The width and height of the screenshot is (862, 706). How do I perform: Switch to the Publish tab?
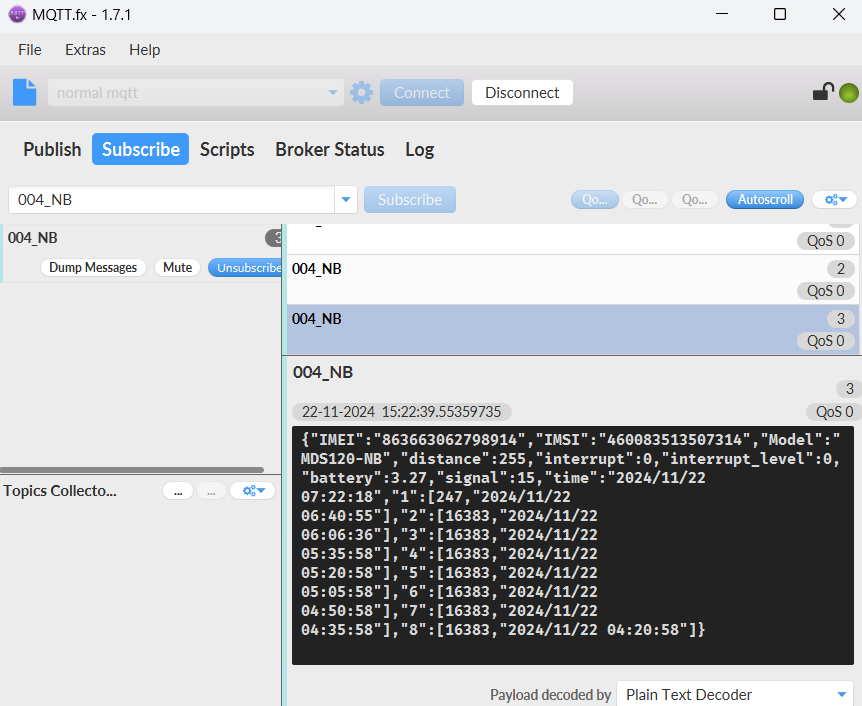pyautogui.click(x=52, y=149)
